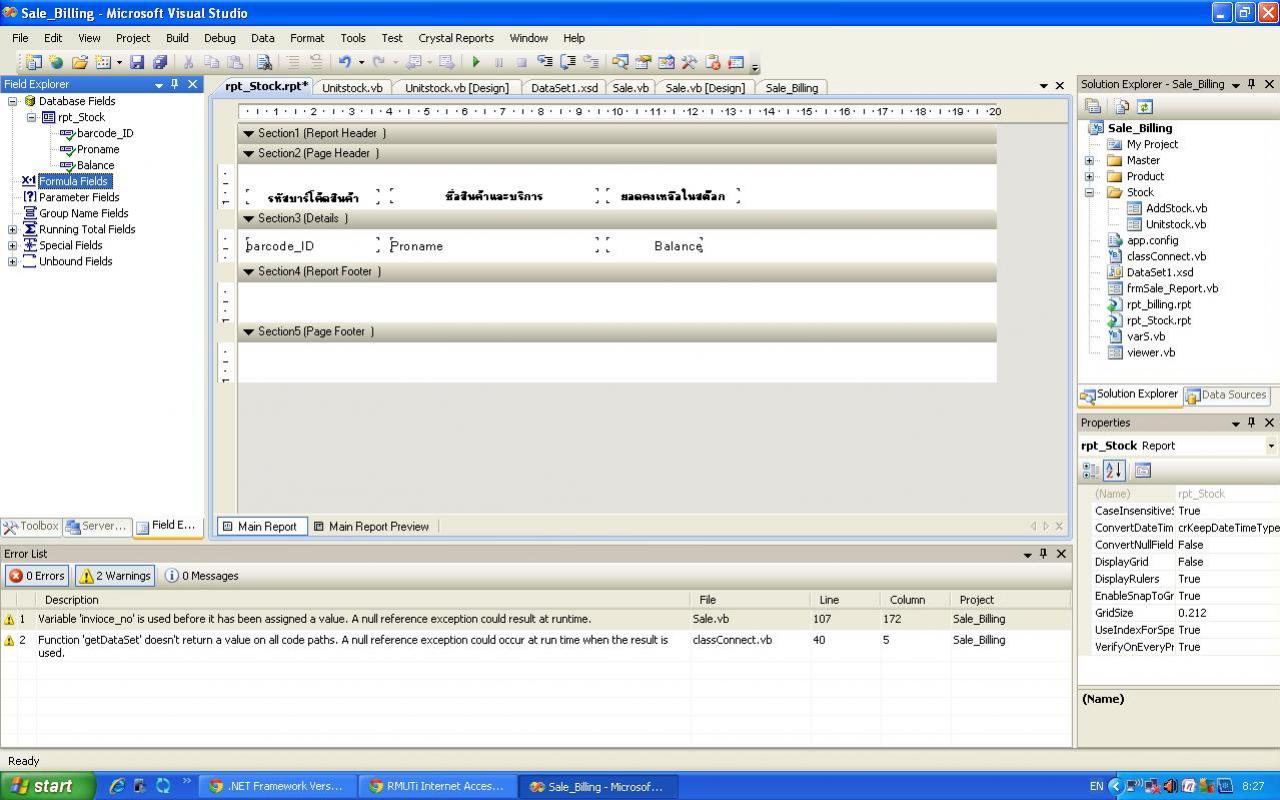Pin the Error List panel with auto-hide icon
1280x800 pixels.
click(1043, 553)
